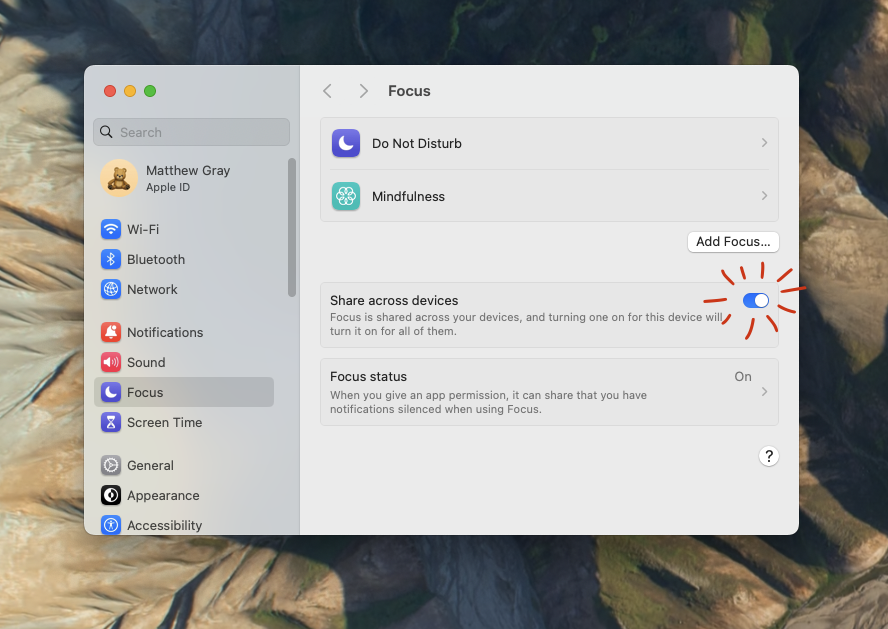Image resolution: width=888 pixels, height=629 pixels.
Task: Click the Mindfulness flower icon
Action: [346, 197]
